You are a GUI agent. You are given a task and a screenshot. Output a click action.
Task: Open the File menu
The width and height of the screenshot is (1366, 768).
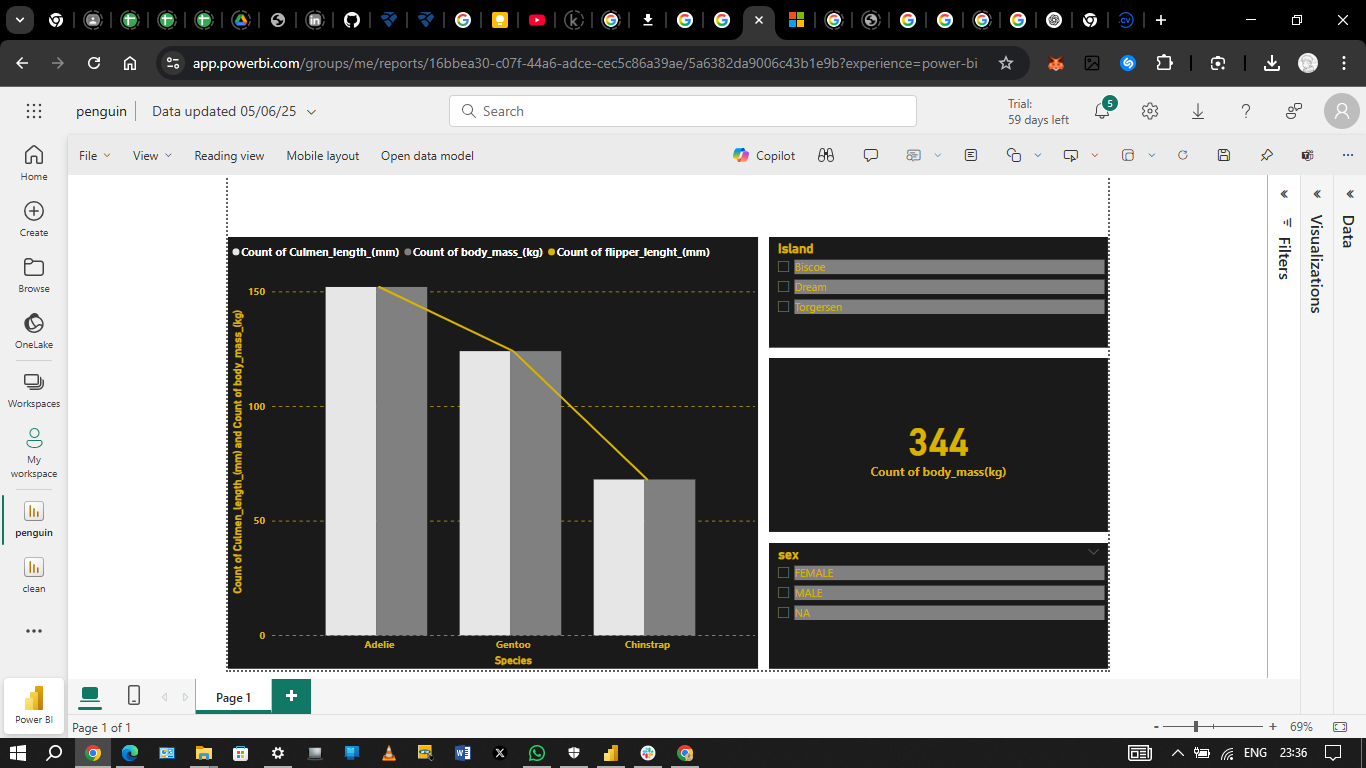pyautogui.click(x=94, y=155)
